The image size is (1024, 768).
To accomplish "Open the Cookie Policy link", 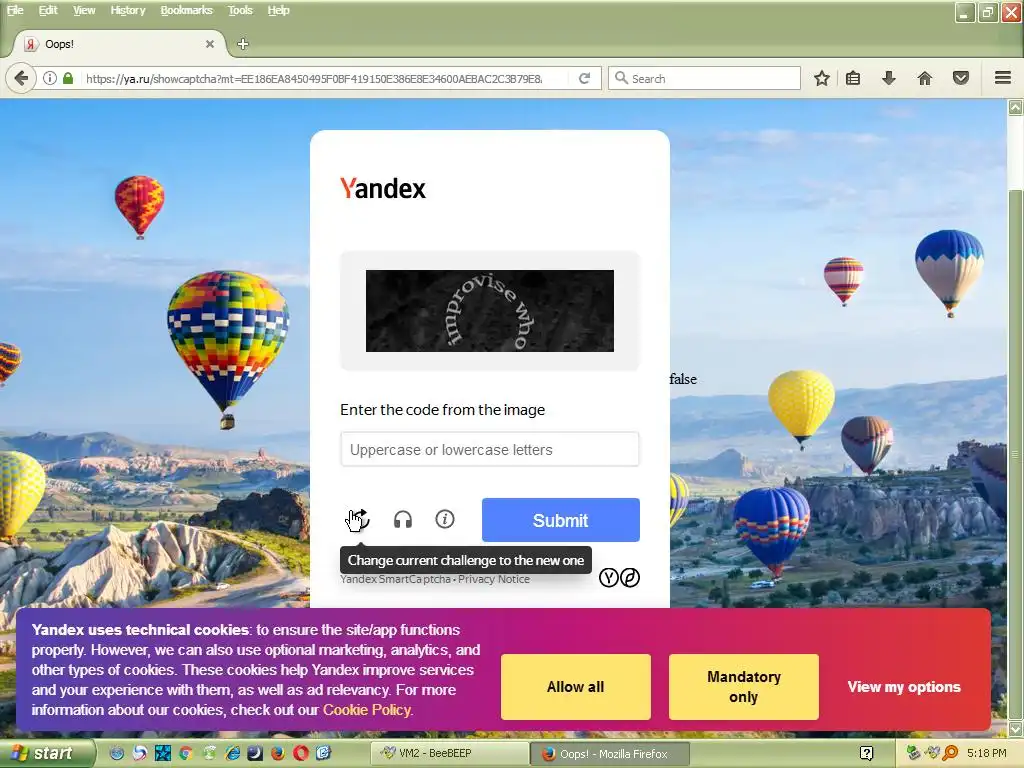I will tap(367, 710).
